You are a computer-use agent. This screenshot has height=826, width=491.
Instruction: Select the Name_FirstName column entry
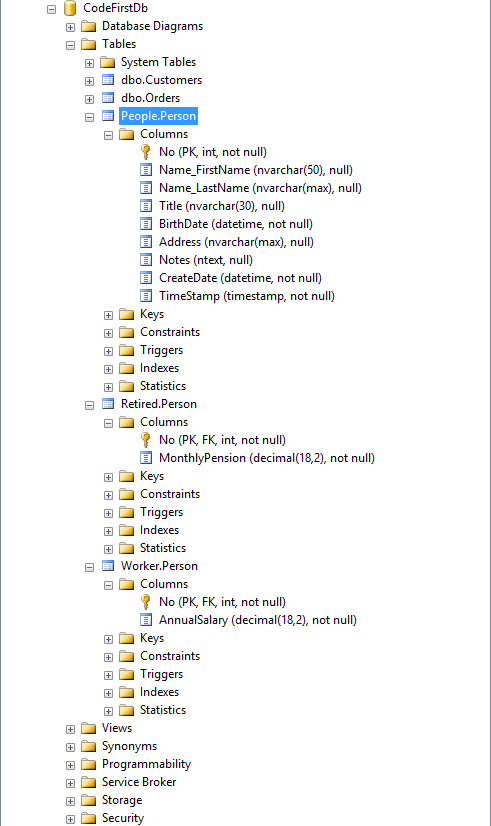tap(256, 170)
